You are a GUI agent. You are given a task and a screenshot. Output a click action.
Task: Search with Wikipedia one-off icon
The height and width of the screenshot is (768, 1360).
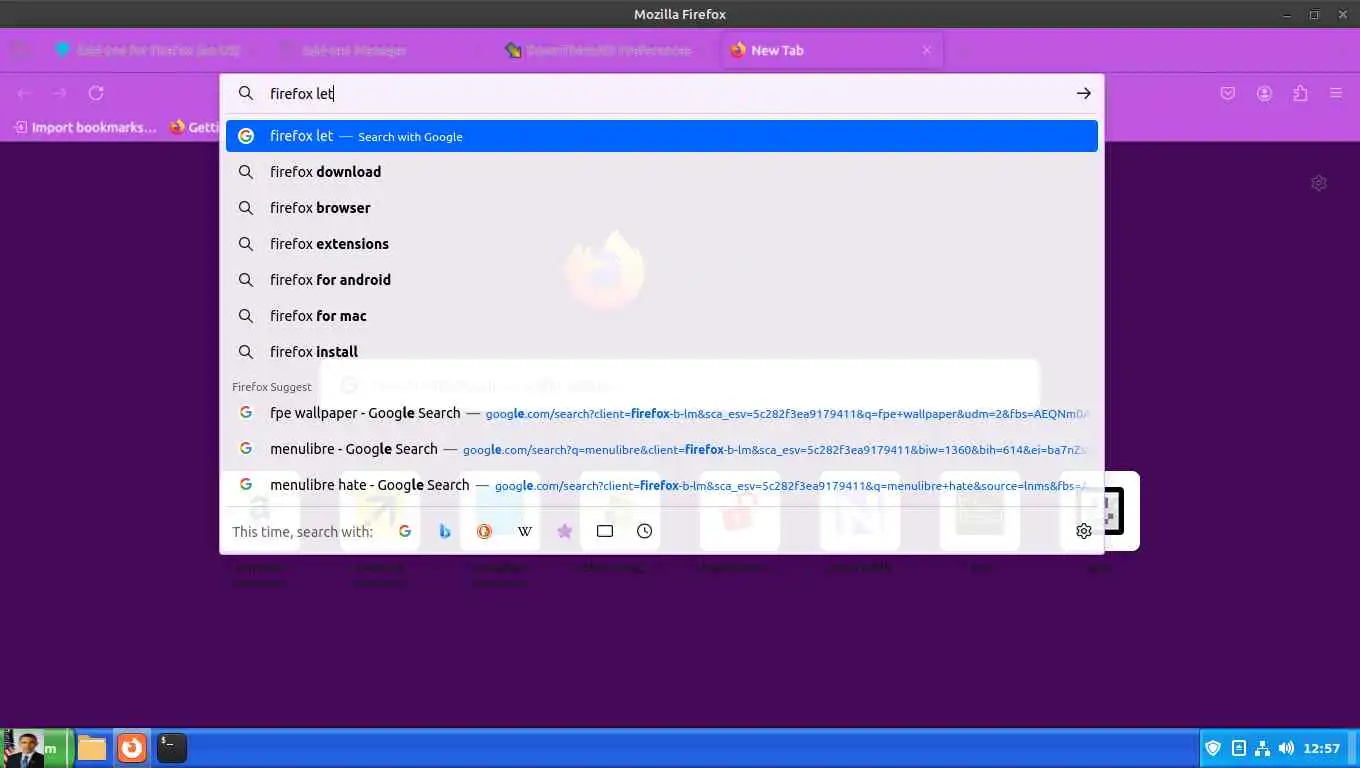click(x=525, y=531)
